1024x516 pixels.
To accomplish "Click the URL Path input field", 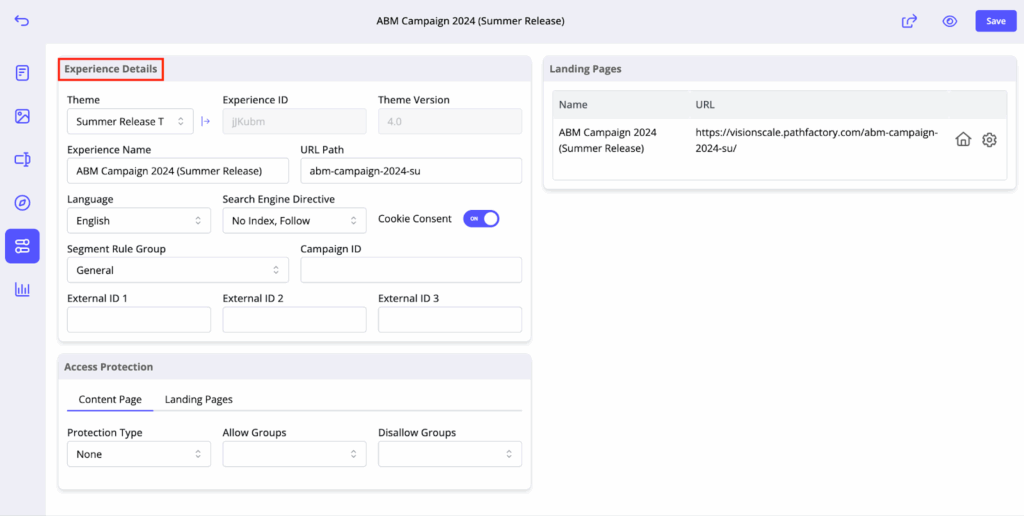I will (411, 170).
